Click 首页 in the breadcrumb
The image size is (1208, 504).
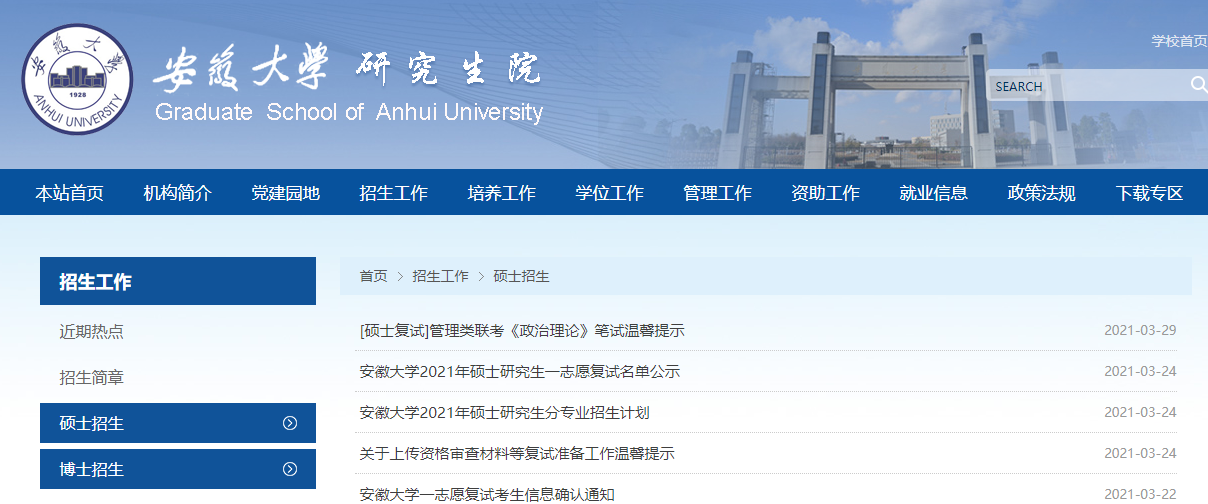click(x=373, y=276)
